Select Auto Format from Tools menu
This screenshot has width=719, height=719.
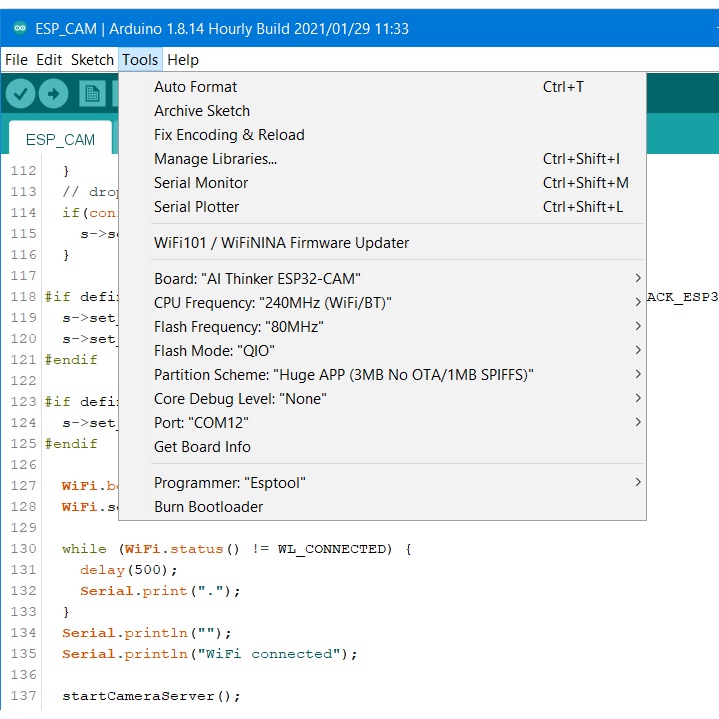click(x=196, y=87)
